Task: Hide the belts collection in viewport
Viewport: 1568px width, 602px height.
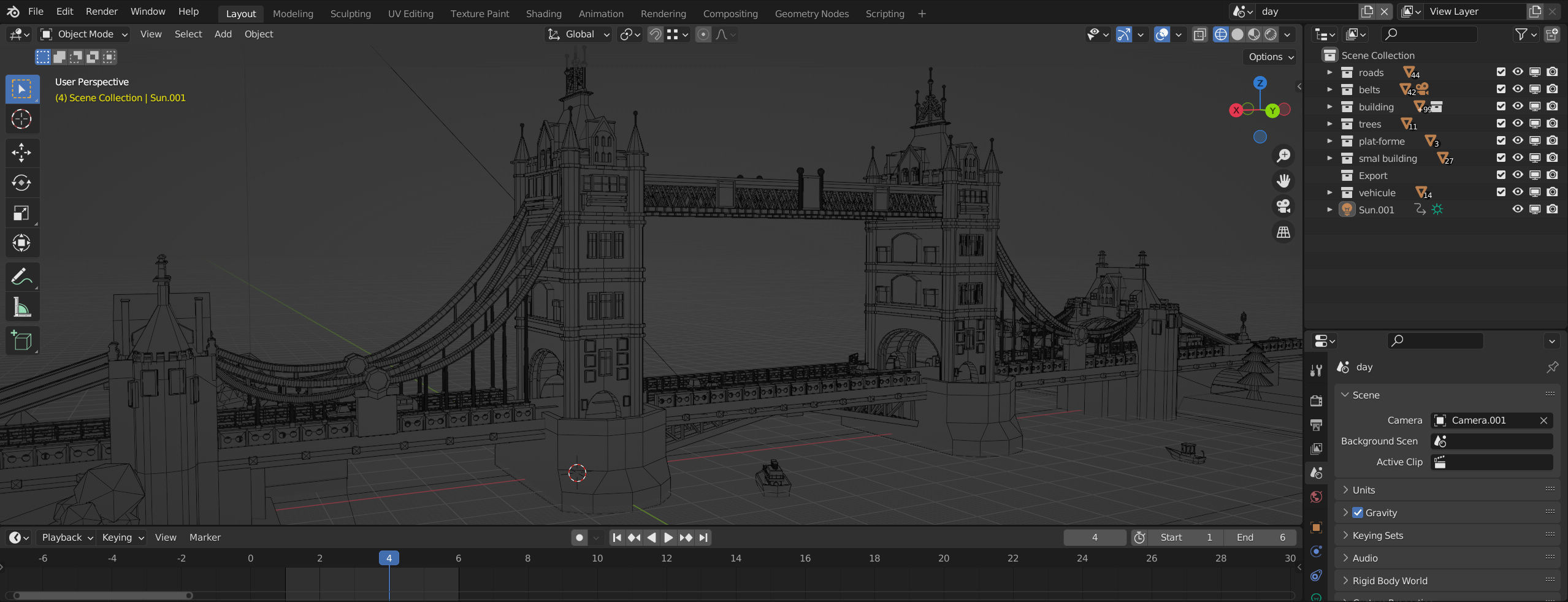Action: pos(1518,89)
